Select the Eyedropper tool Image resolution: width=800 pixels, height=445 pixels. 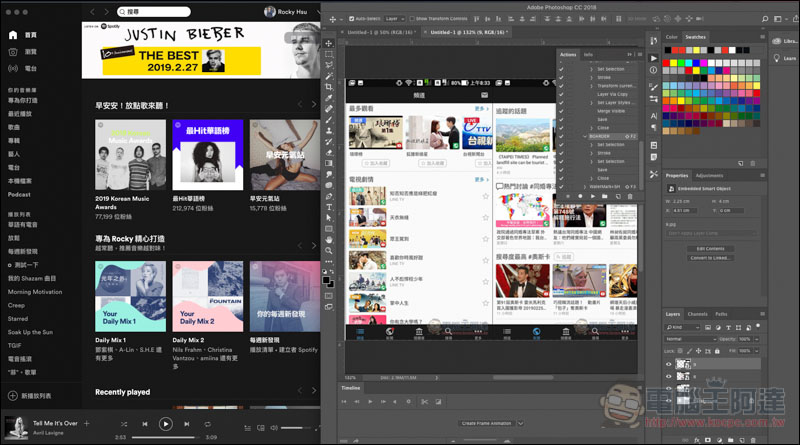pos(329,97)
